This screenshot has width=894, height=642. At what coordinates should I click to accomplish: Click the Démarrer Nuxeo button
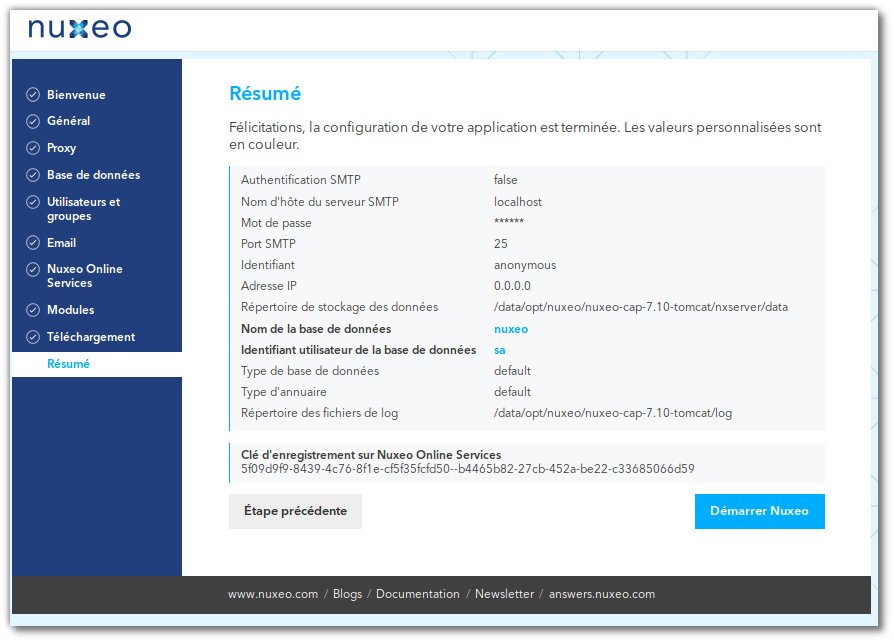(759, 511)
